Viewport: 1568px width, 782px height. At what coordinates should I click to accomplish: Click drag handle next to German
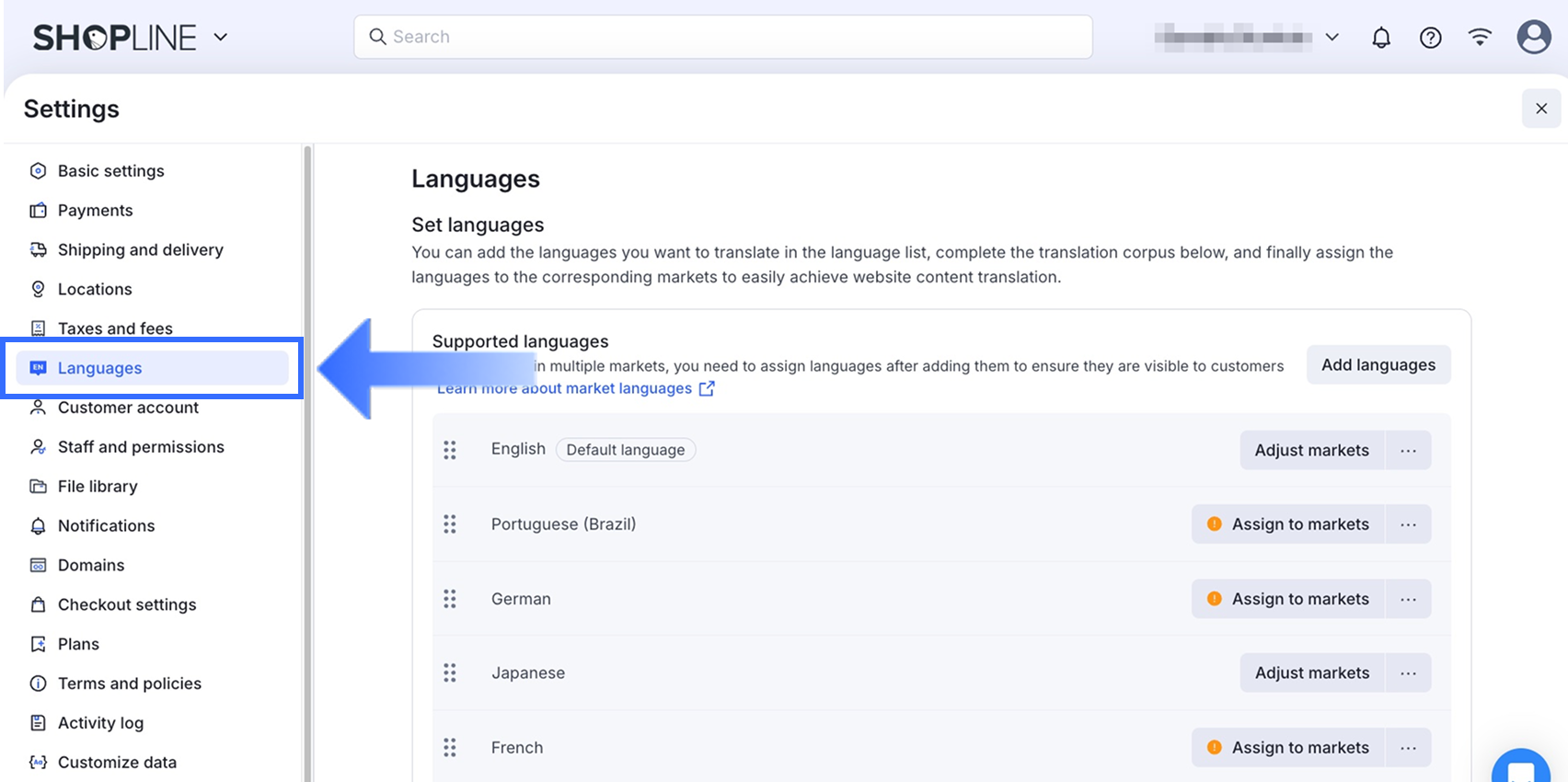coord(450,599)
